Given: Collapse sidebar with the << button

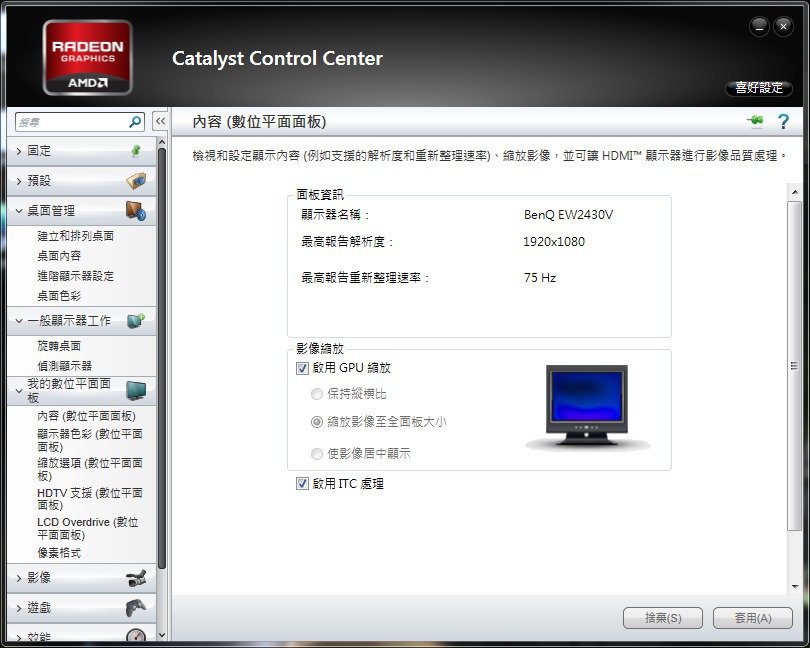Looking at the screenshot, I should (x=160, y=121).
